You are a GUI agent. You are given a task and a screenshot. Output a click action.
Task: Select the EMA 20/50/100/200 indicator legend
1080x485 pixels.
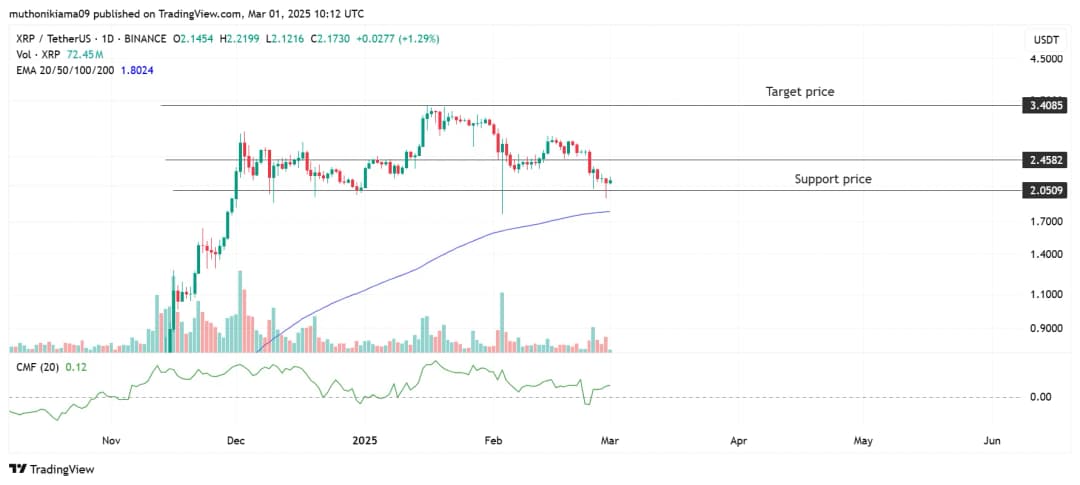pos(62,70)
